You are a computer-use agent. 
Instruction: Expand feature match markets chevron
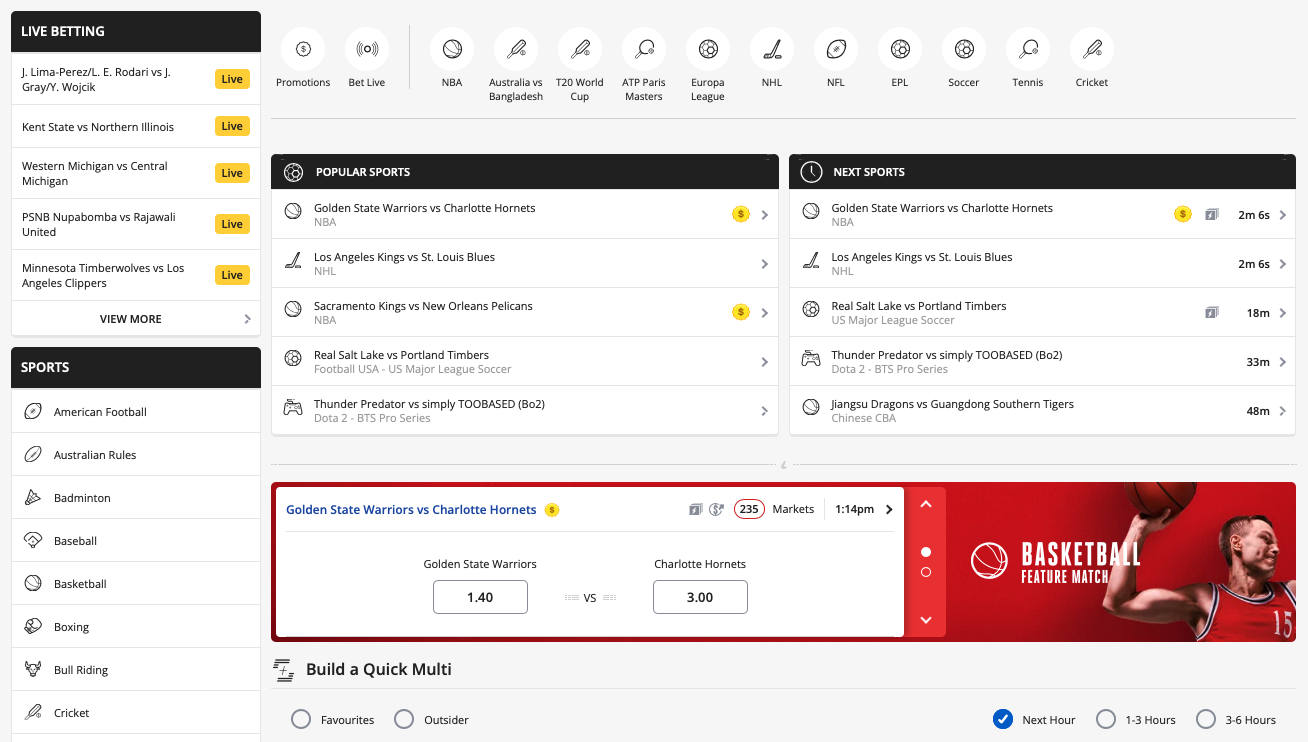(x=890, y=509)
